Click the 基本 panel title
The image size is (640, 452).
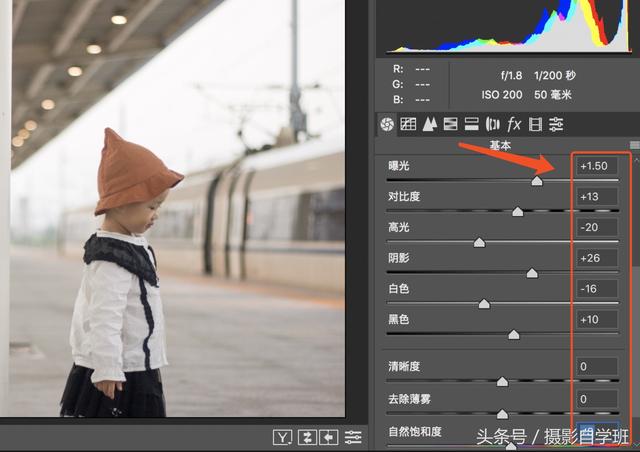coord(500,145)
